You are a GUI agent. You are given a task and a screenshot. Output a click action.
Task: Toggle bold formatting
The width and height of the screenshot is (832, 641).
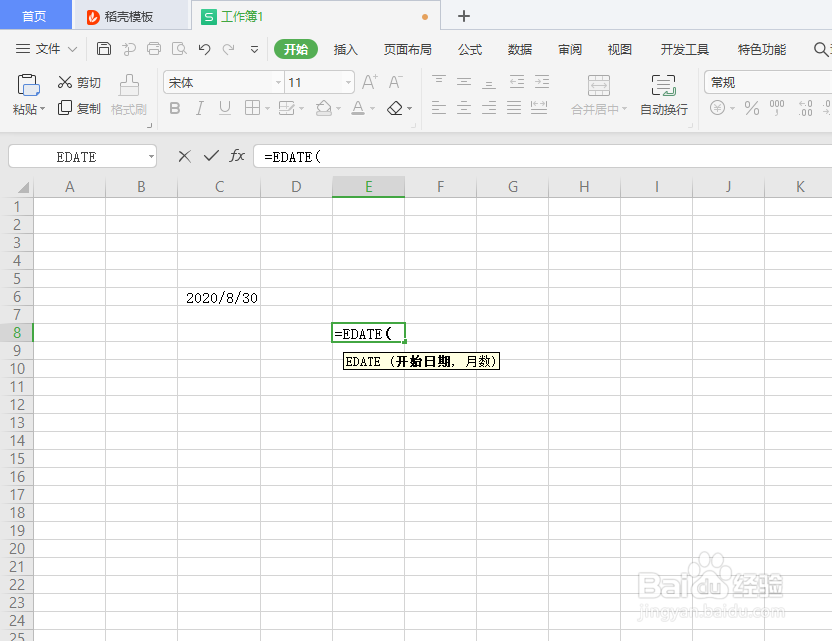point(174,108)
